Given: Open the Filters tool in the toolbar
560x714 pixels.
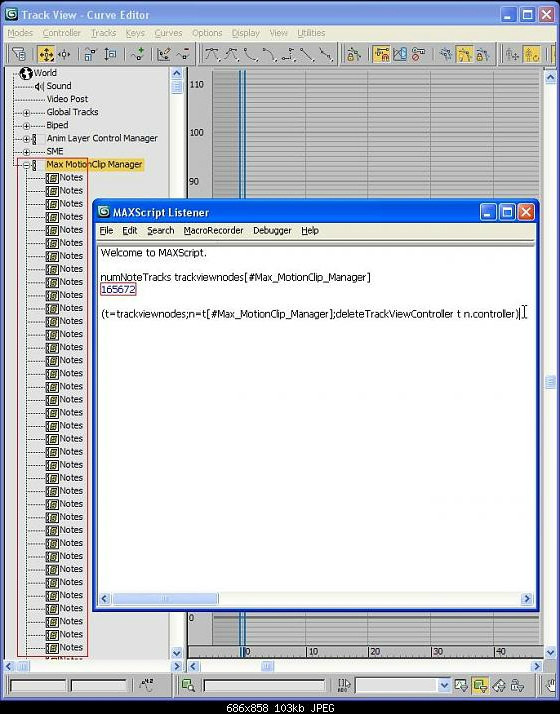Looking at the screenshot, I should click(19, 55).
